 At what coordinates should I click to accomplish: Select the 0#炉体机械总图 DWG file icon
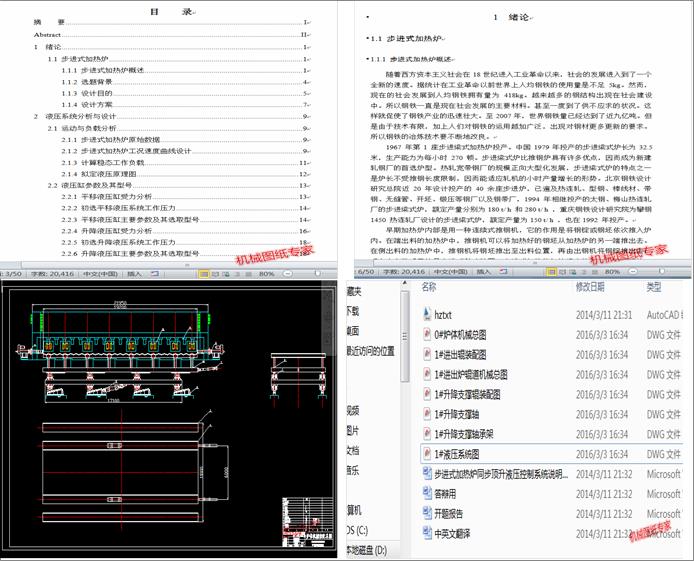[427, 334]
